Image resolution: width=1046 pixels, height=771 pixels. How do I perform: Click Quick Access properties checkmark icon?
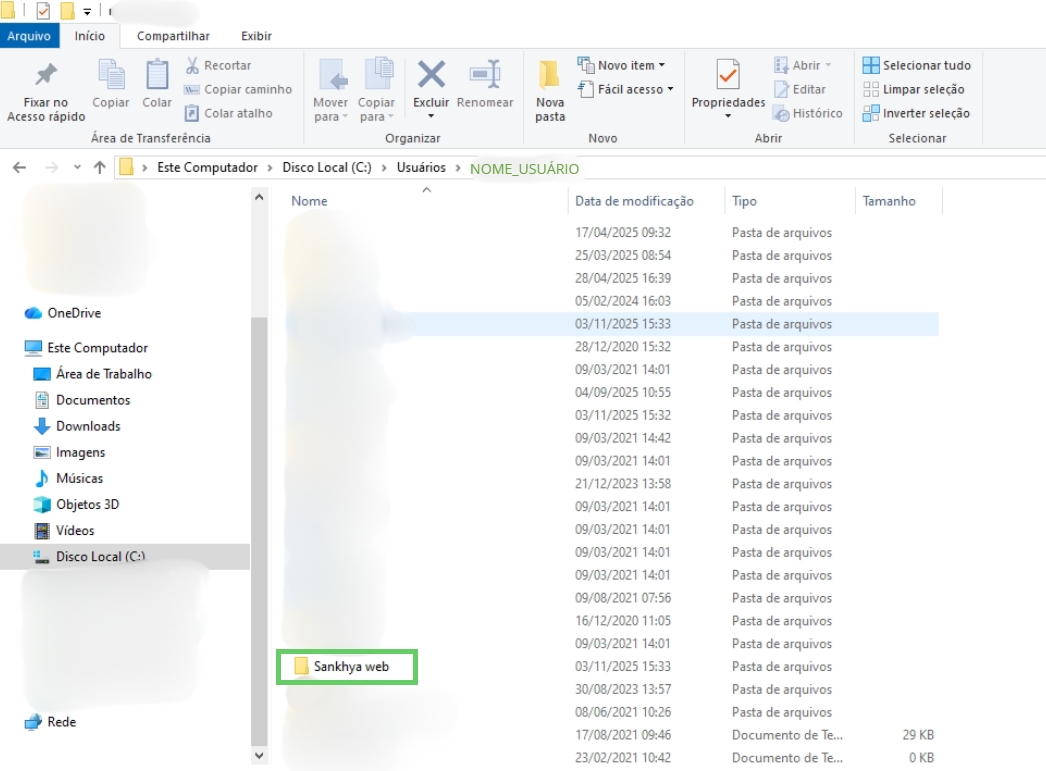click(x=43, y=11)
